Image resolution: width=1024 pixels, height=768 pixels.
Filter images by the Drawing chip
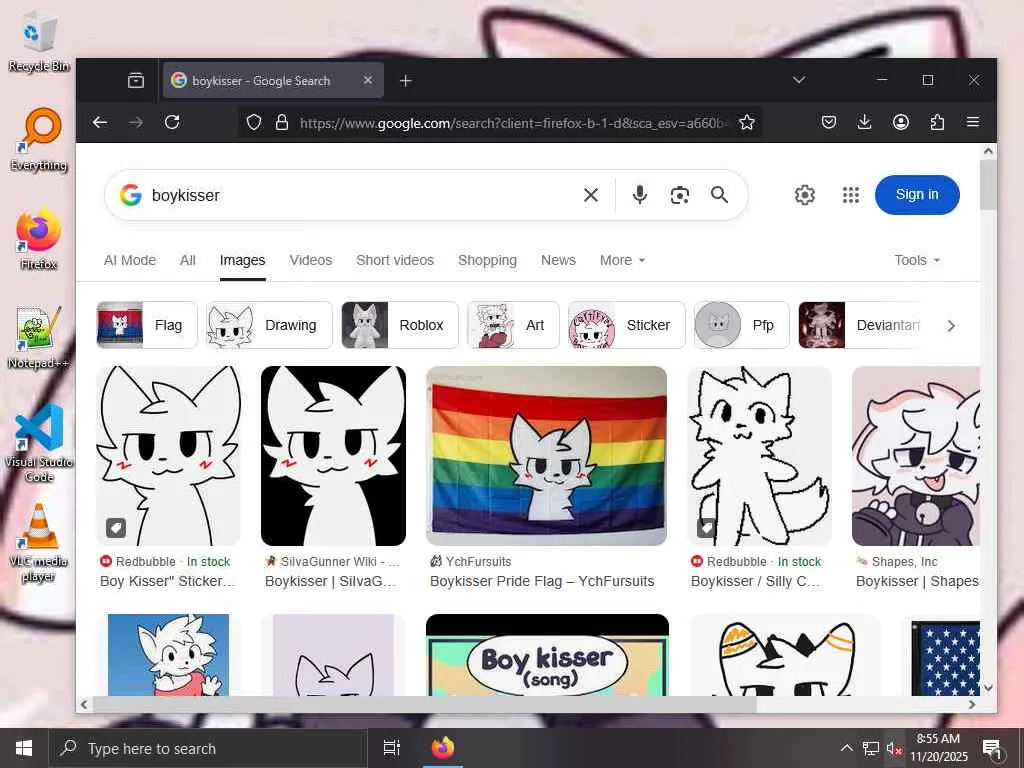pyautogui.click(x=269, y=325)
